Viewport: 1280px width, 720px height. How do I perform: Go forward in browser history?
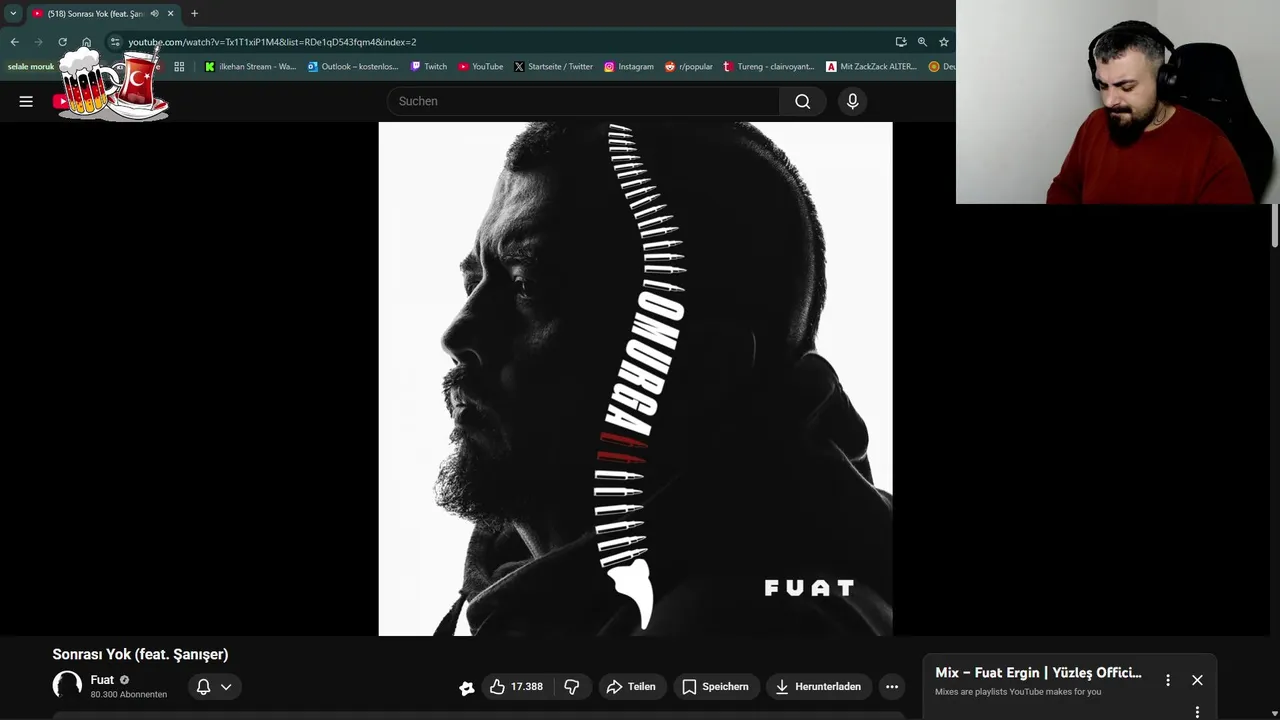pyautogui.click(x=38, y=42)
